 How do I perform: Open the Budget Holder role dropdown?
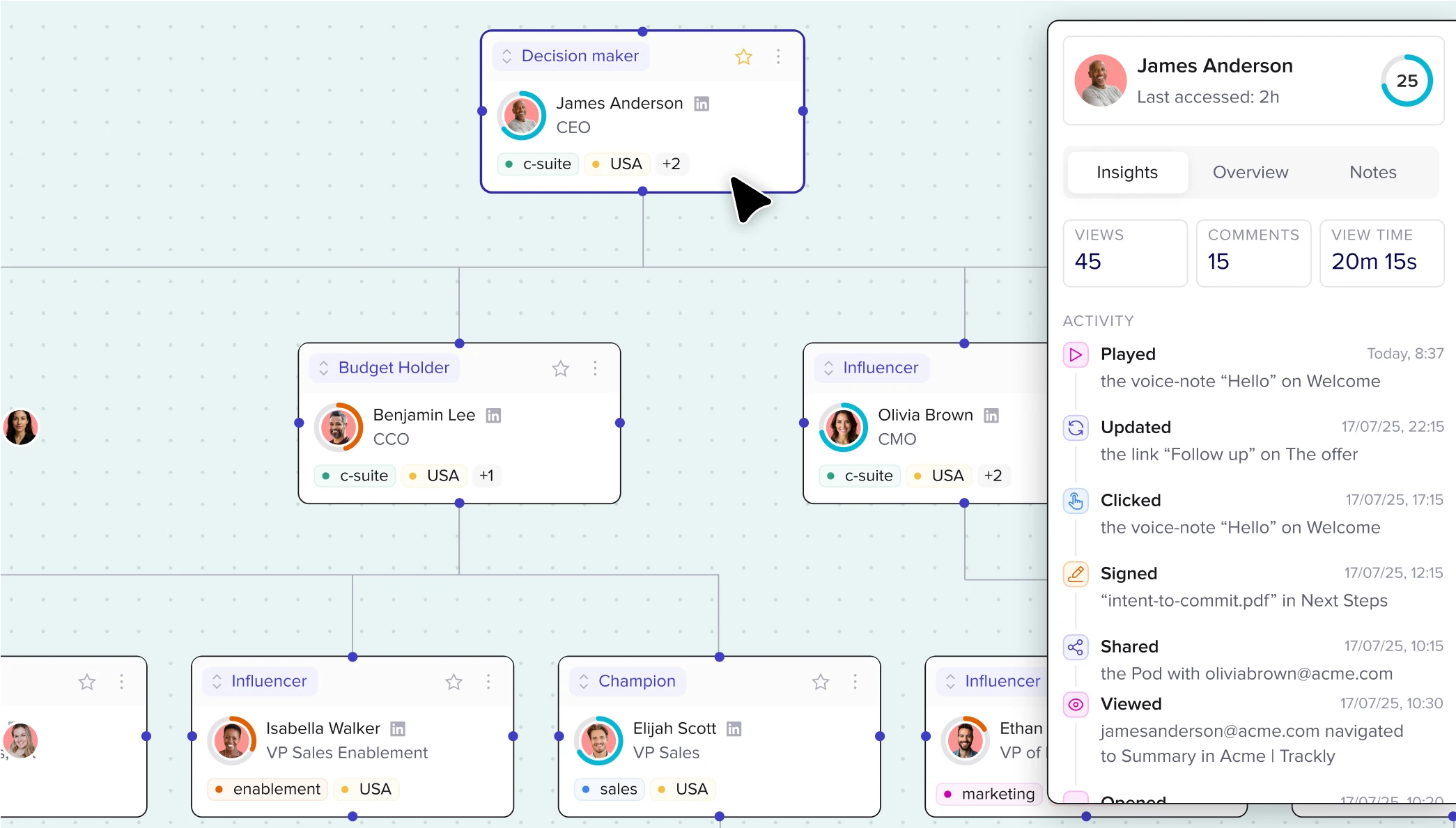pos(385,368)
